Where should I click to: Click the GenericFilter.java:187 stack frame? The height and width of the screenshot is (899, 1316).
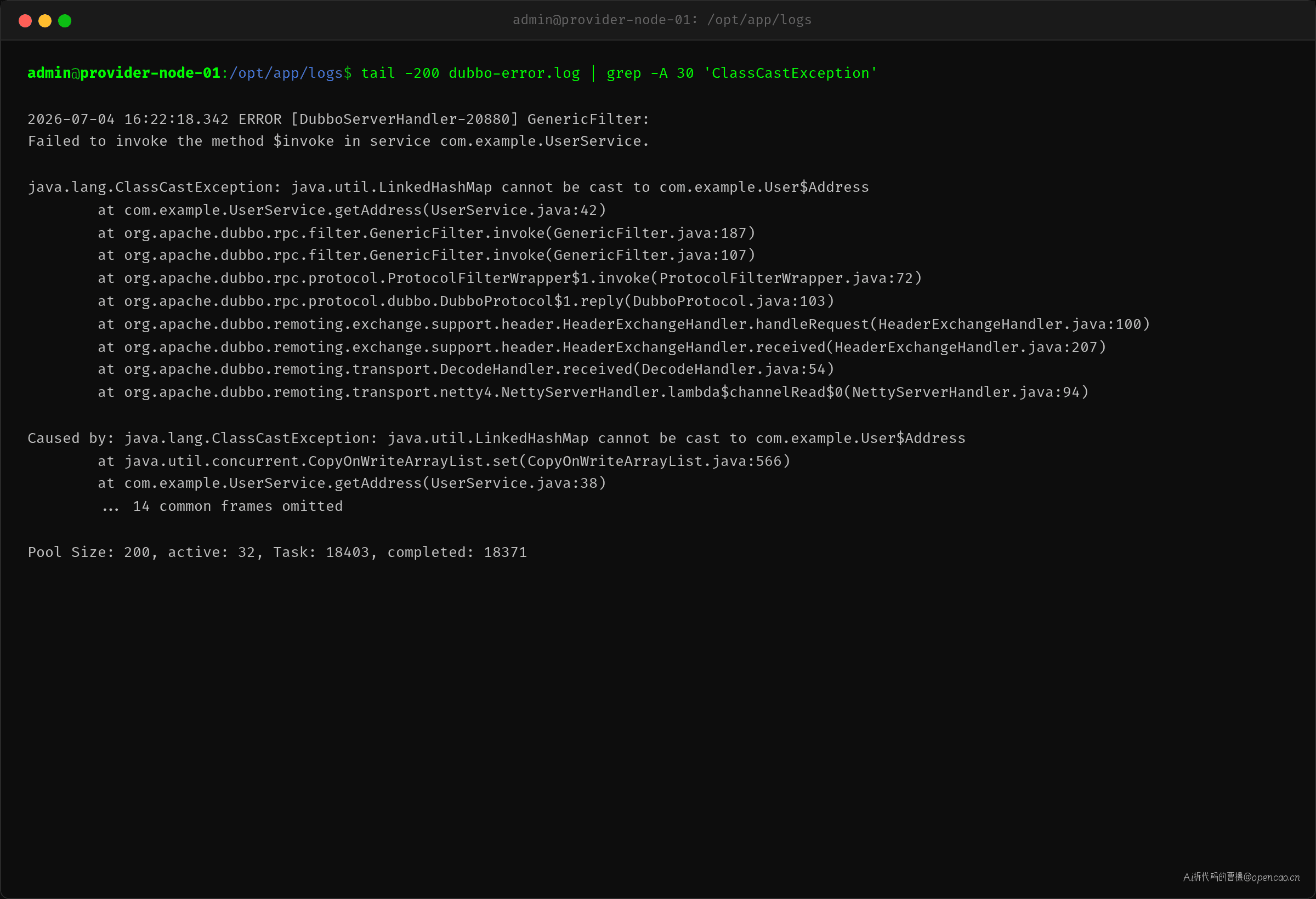(x=427, y=233)
